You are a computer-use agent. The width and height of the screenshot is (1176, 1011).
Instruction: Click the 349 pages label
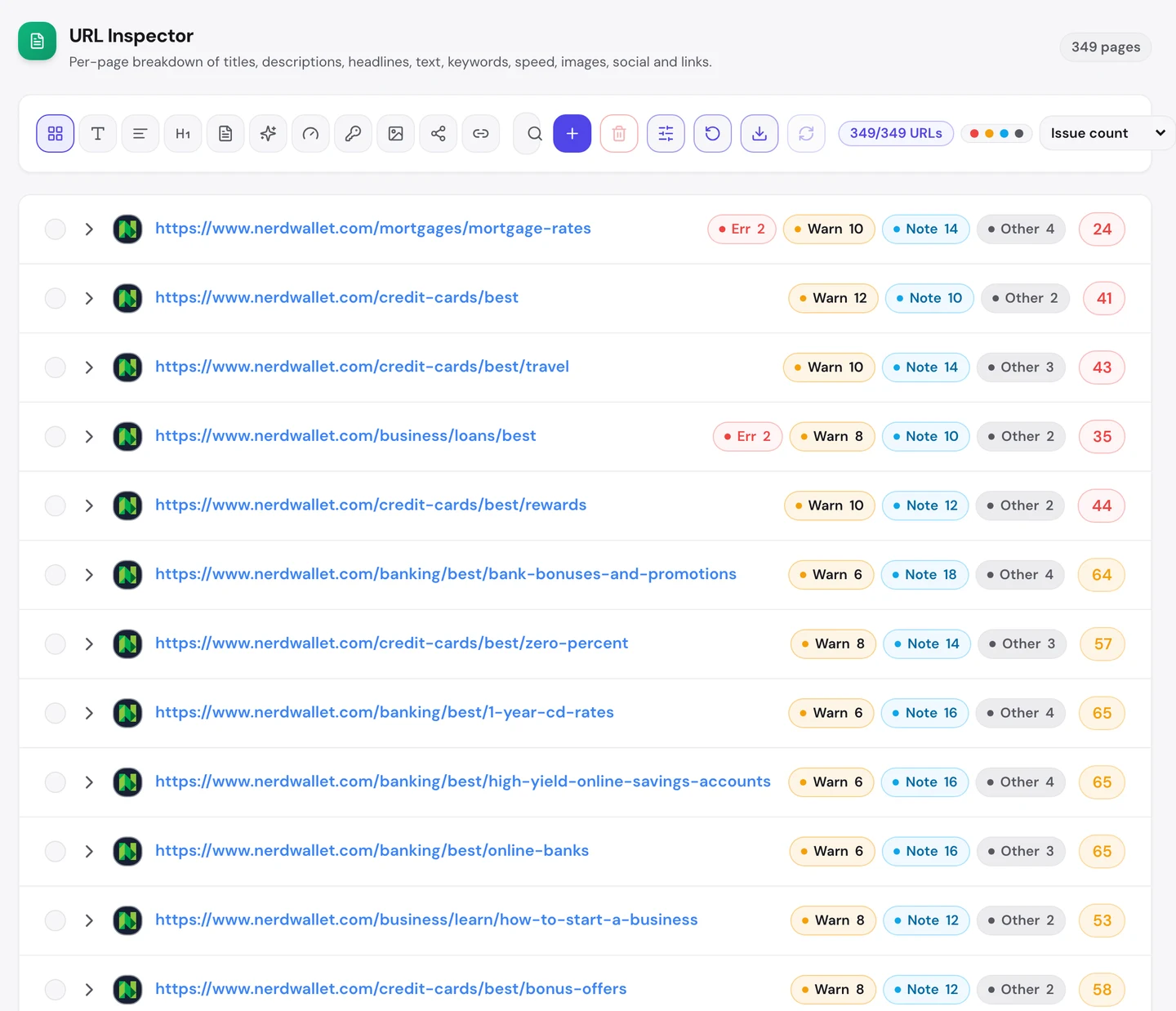coord(1106,47)
